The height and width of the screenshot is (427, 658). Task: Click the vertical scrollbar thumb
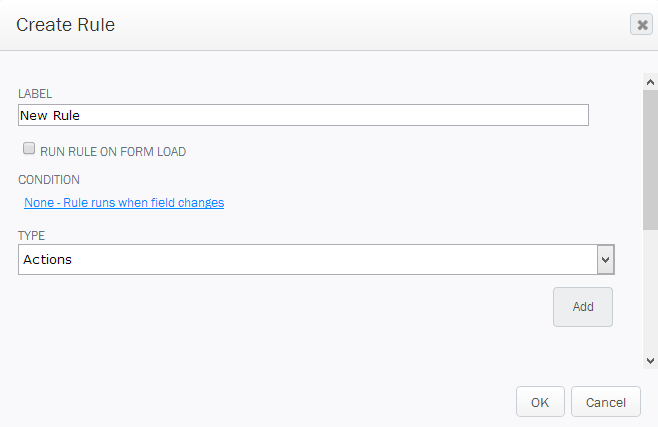[650, 160]
